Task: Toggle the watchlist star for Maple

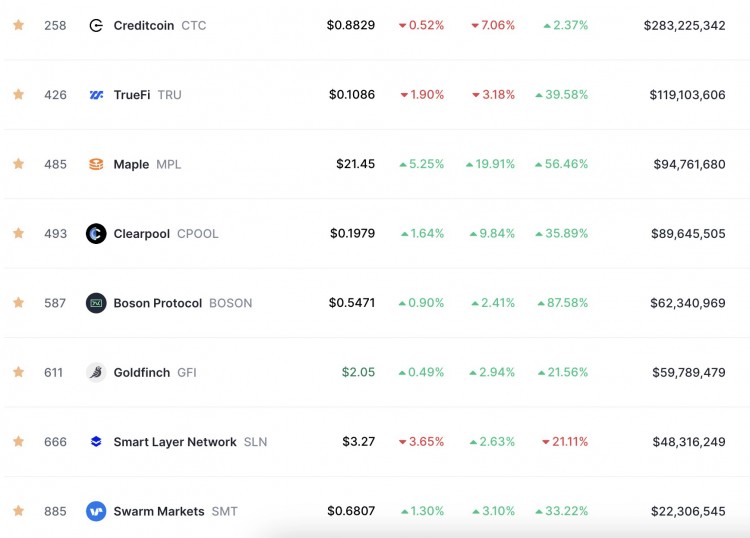Action: (18, 164)
